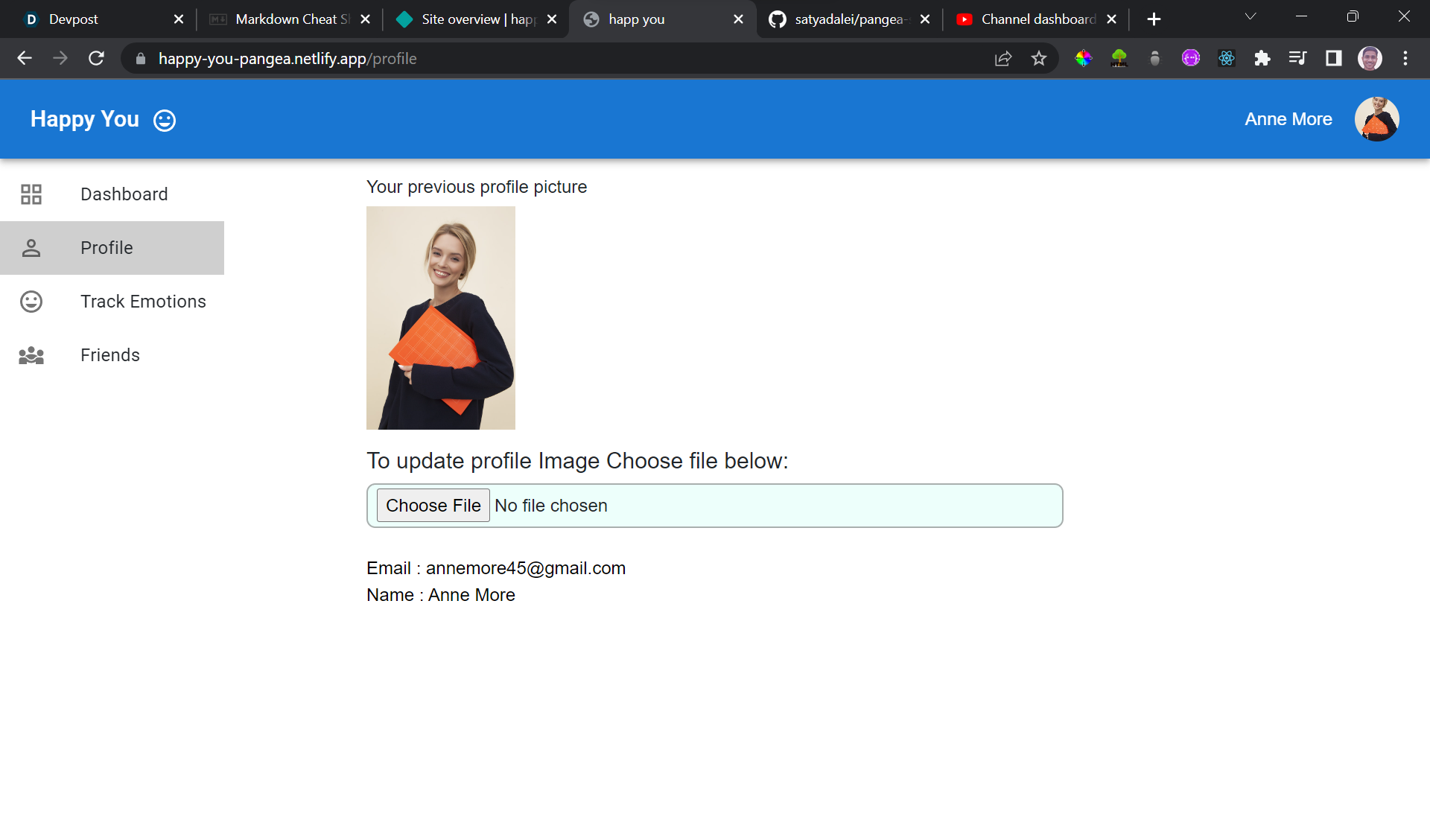1430x840 pixels.
Task: Open Chrome three-dot menu
Action: click(1405, 59)
